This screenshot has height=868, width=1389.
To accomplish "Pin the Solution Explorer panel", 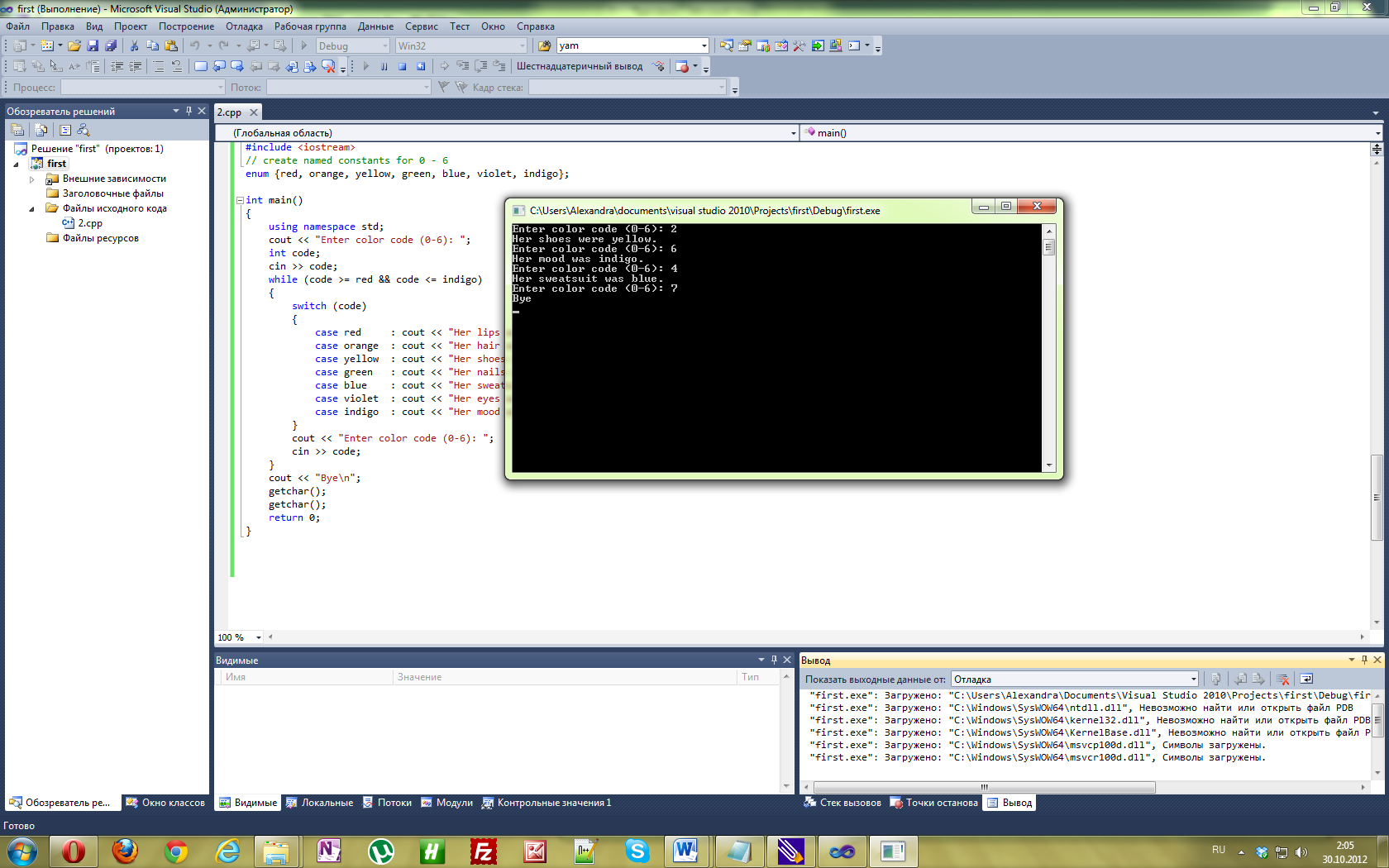I will tap(189, 111).
